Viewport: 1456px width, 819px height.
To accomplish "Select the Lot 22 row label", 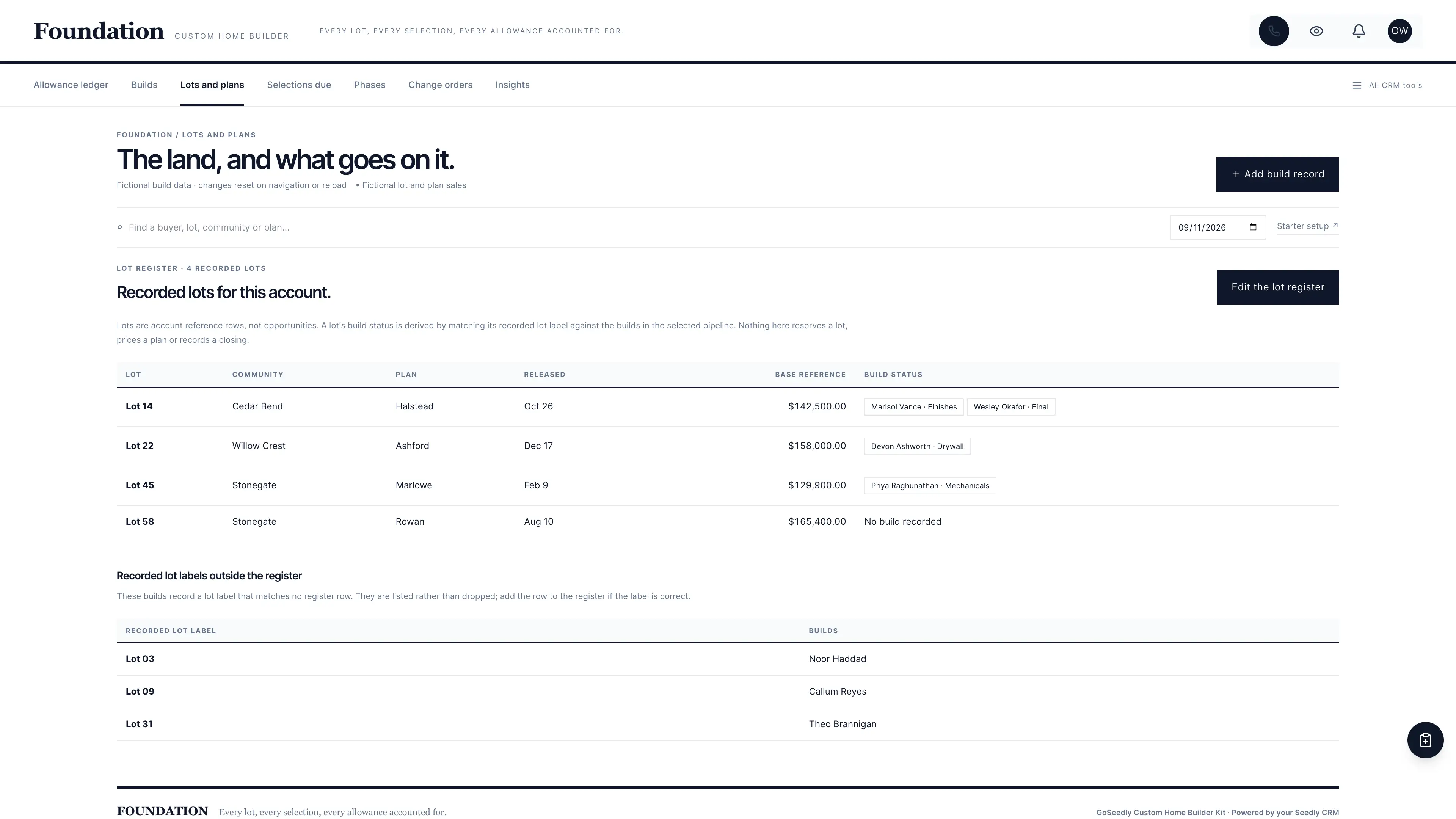I will [140, 446].
